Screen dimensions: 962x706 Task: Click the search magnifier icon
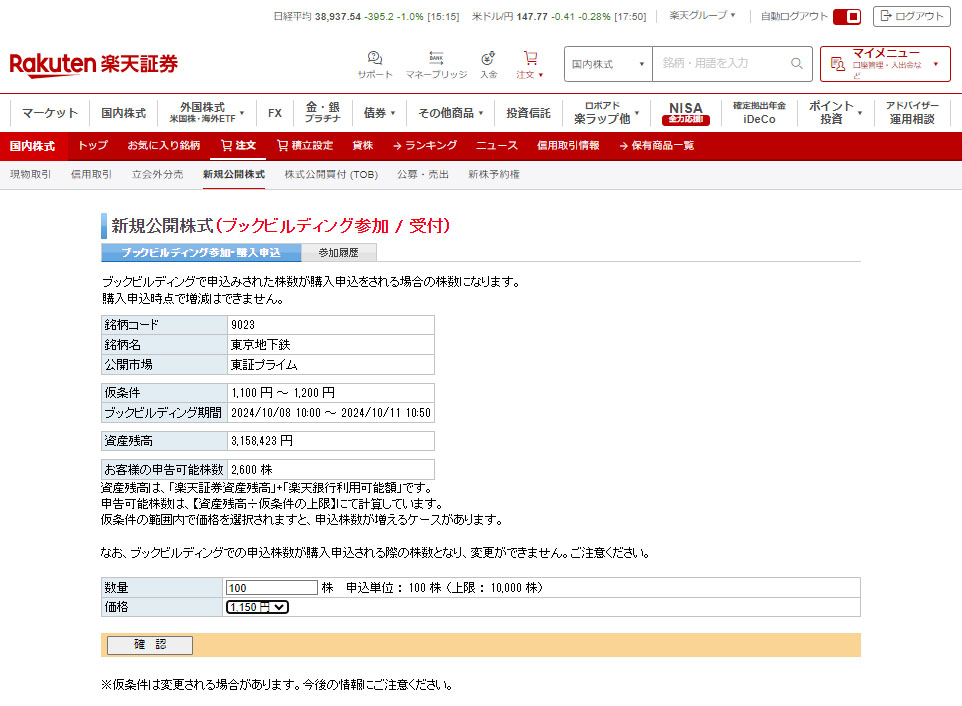[797, 63]
